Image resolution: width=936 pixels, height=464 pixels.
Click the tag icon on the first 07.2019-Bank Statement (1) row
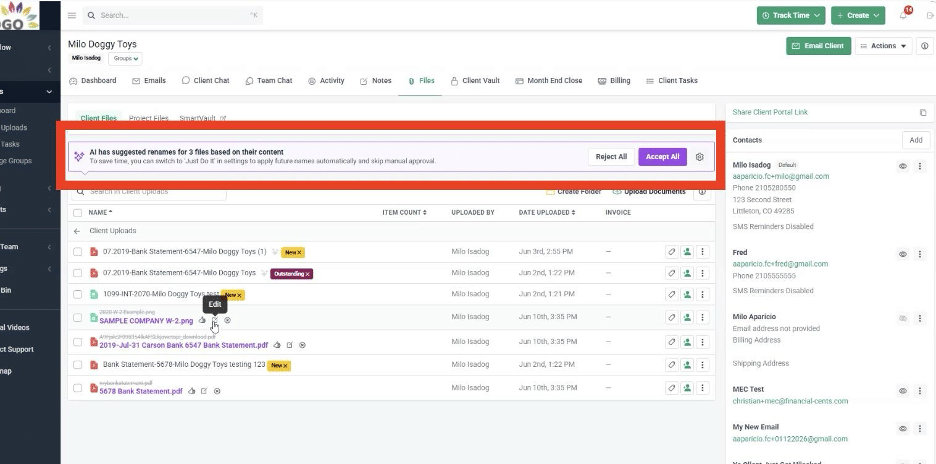pos(672,252)
